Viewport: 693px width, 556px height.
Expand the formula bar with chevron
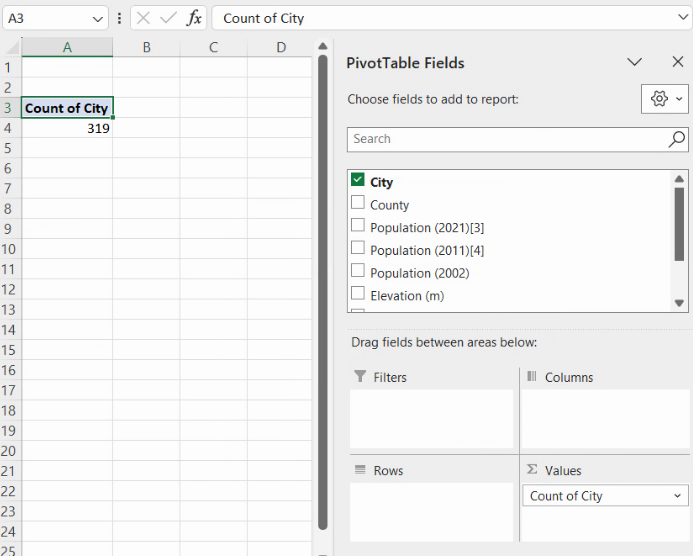point(681,18)
